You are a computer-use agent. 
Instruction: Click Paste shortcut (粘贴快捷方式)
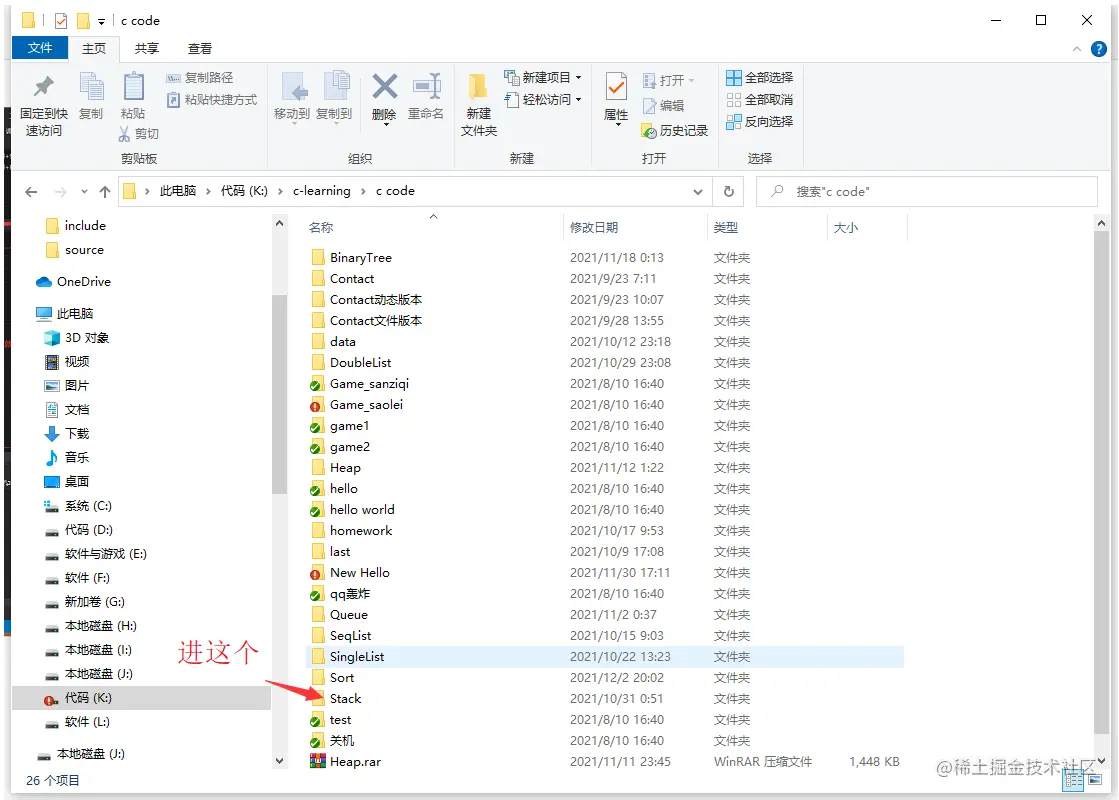[212, 100]
